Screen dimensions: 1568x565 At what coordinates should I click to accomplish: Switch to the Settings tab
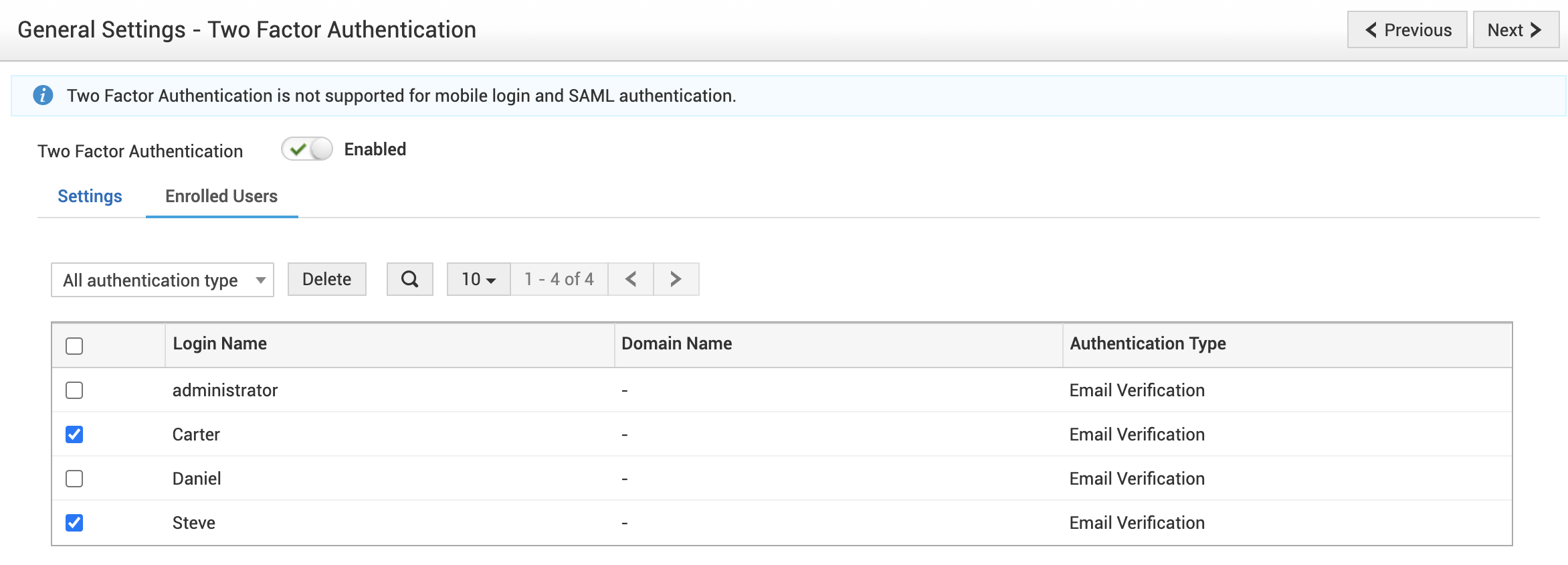tap(90, 196)
